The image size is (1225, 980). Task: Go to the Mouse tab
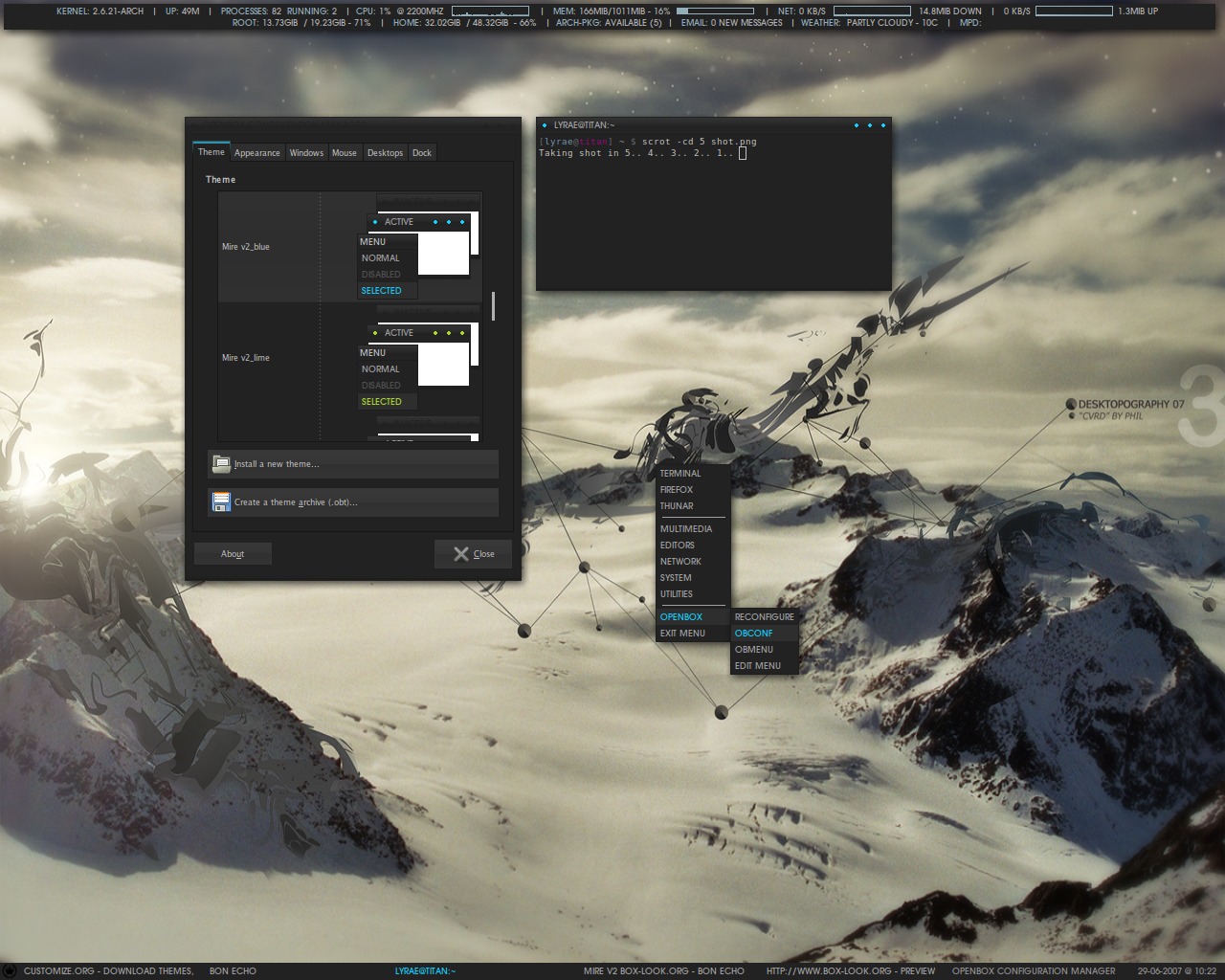(345, 153)
